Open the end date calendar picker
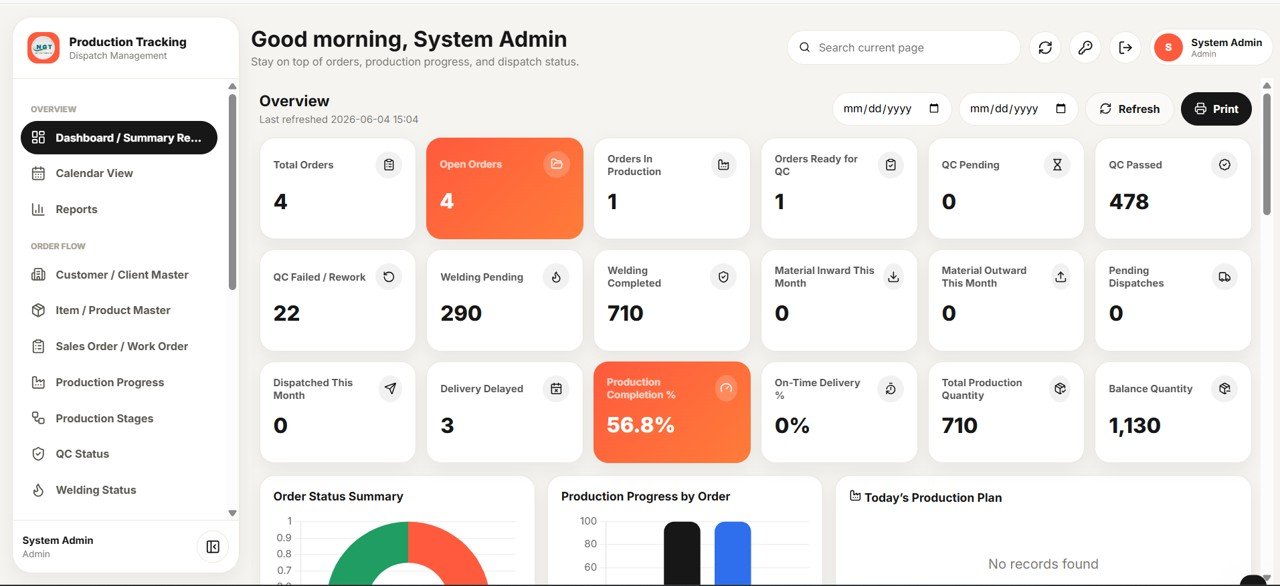This screenshot has height=586, width=1280. [1061, 109]
